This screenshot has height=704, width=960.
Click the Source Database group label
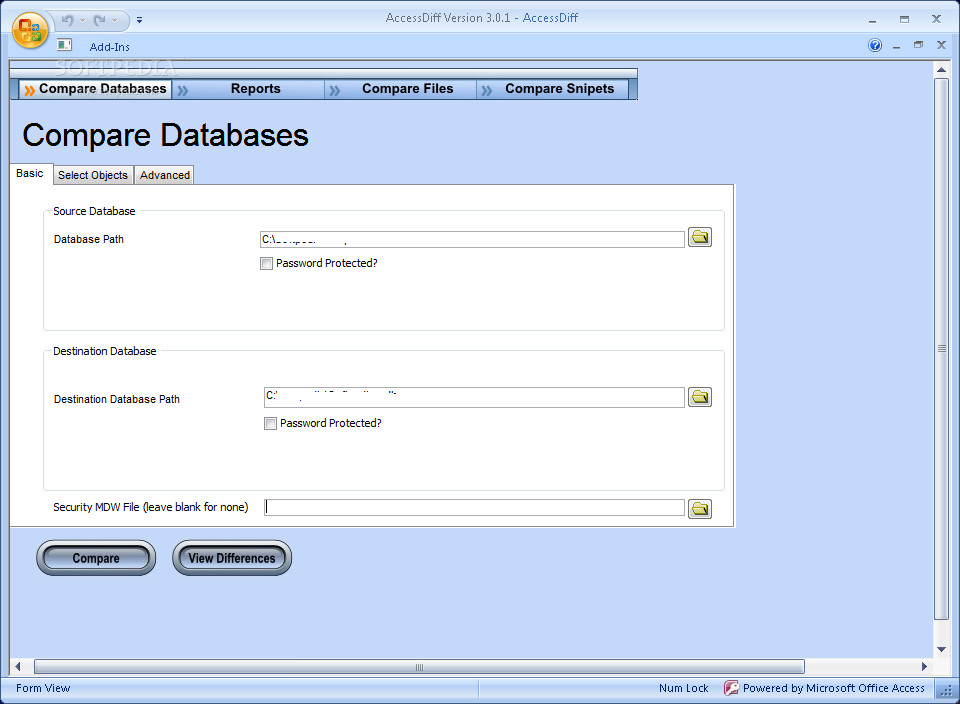[94, 211]
